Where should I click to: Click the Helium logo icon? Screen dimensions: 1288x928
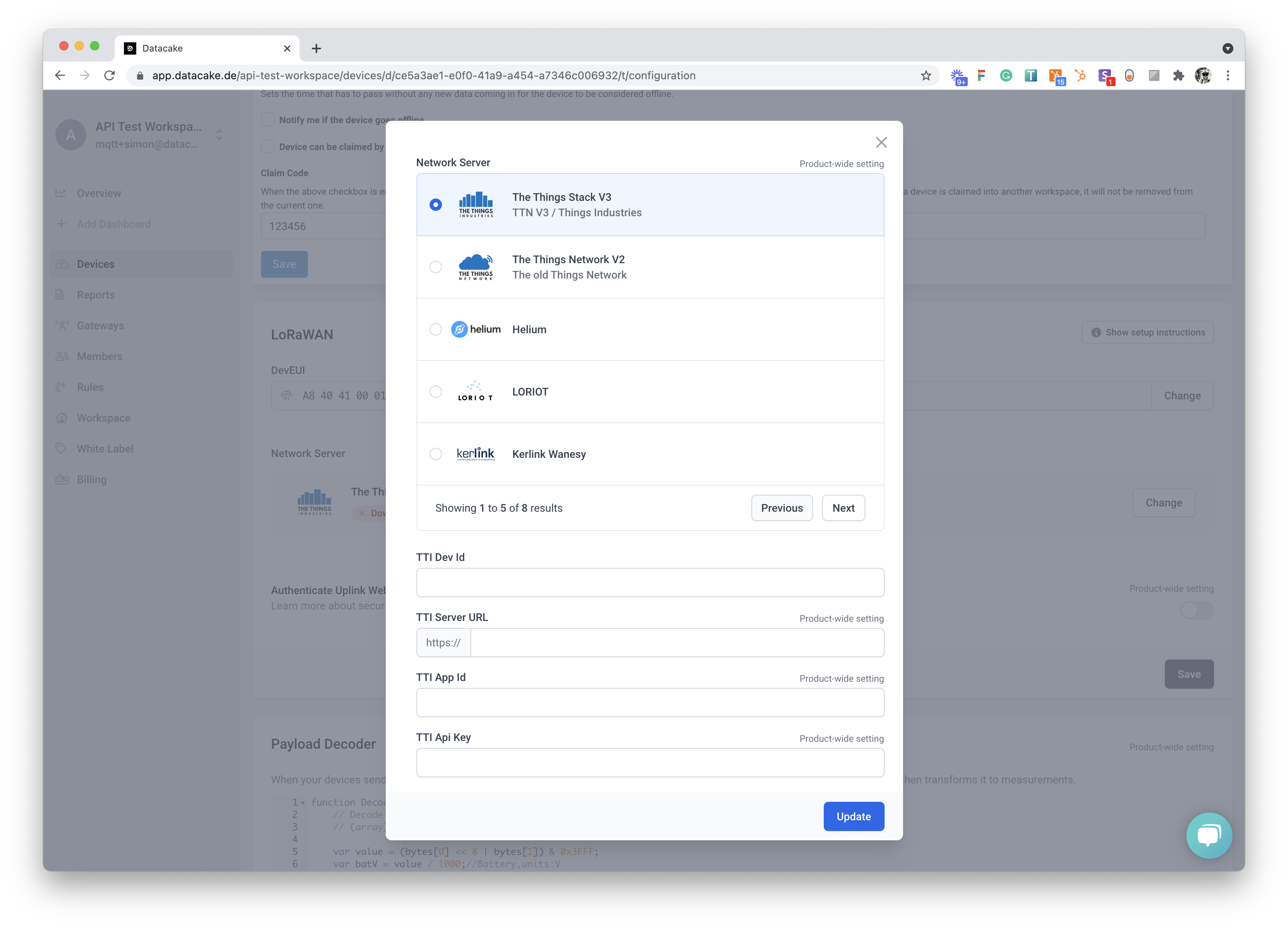[x=459, y=329]
